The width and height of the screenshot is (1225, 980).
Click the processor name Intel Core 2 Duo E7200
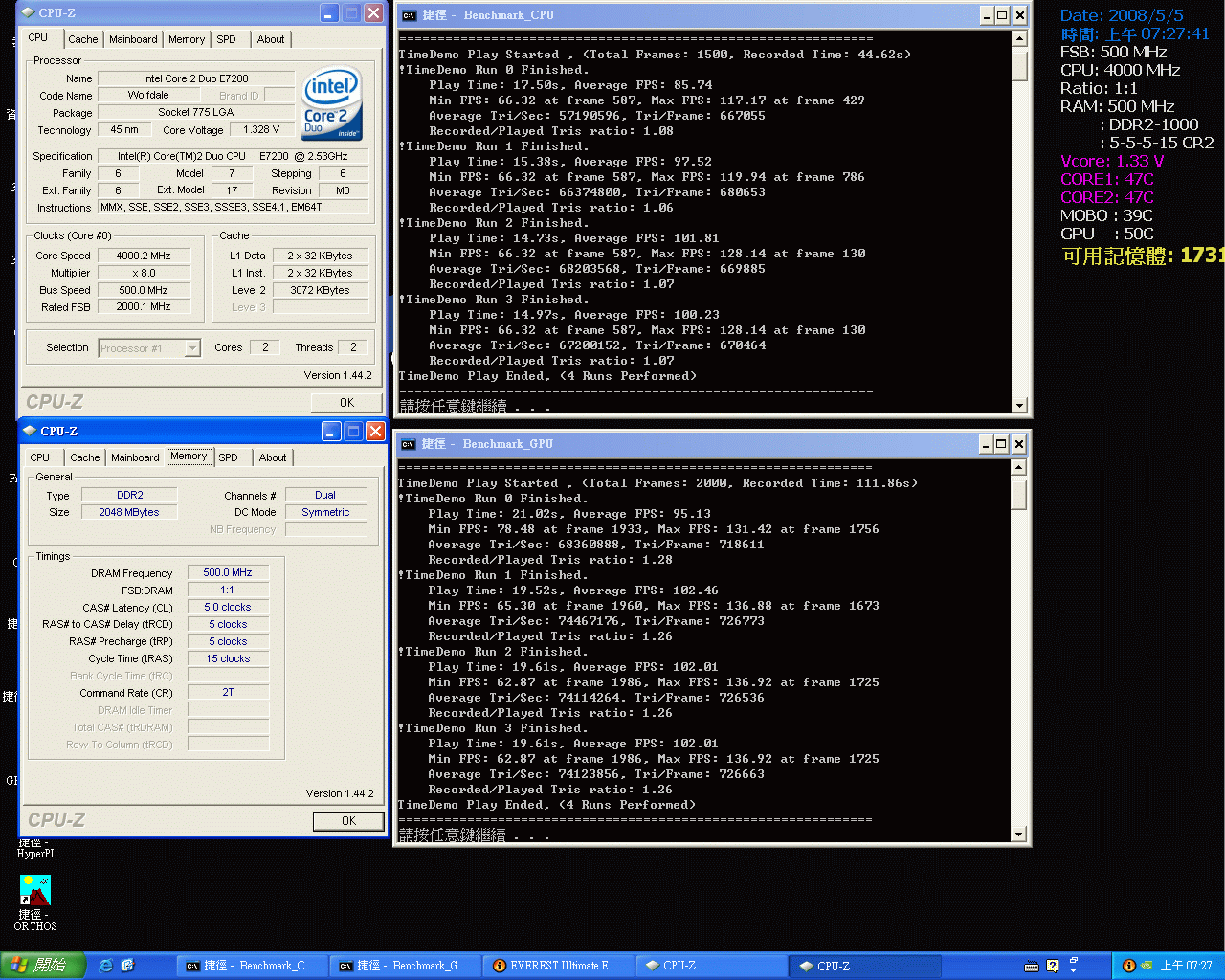pos(196,78)
